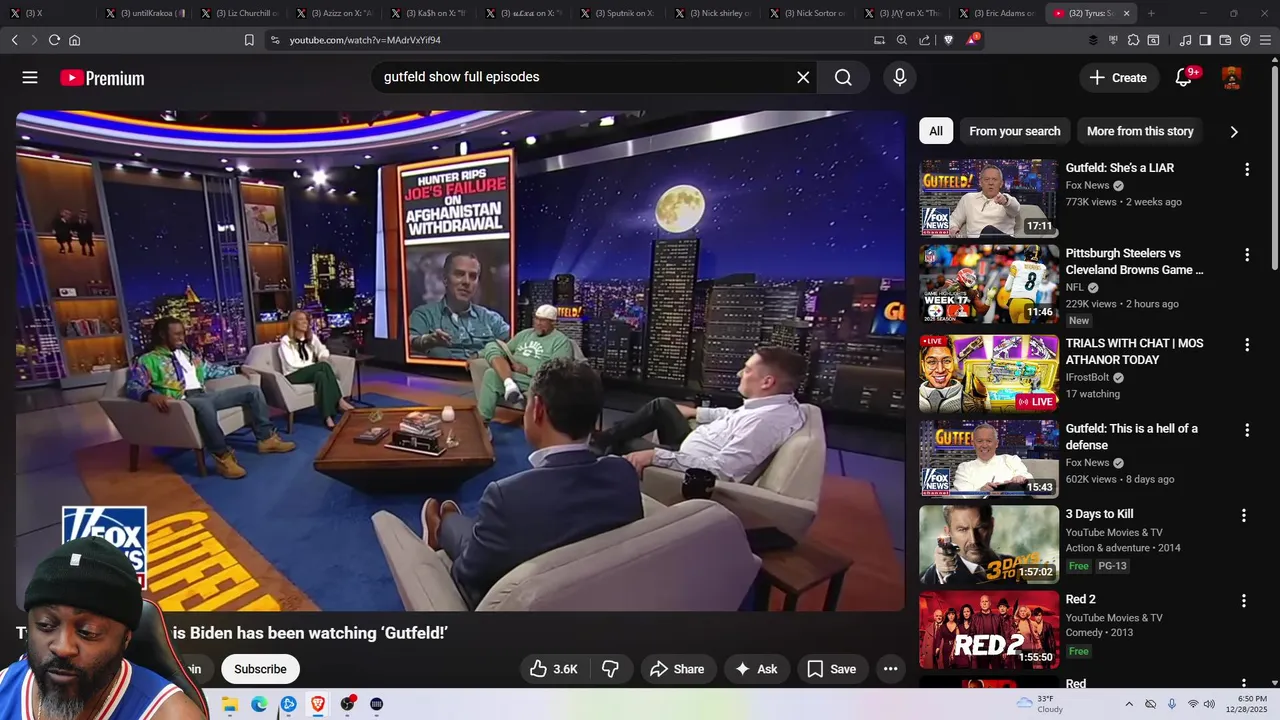Open Steelers vs Browns game thumbnail

coord(989,284)
